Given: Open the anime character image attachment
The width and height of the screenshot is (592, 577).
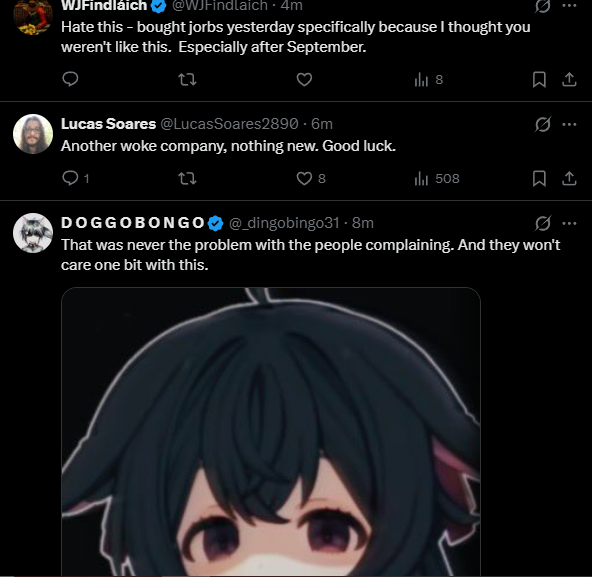Looking at the screenshot, I should click(x=271, y=432).
